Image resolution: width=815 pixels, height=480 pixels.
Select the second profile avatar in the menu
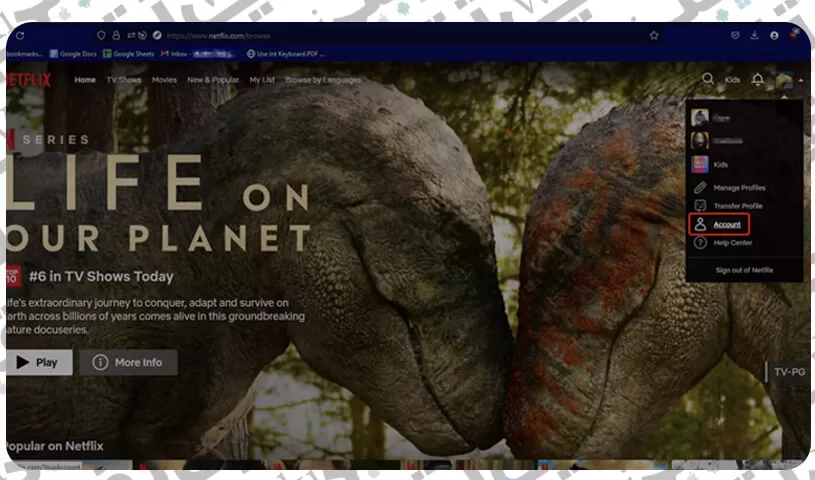click(x=700, y=140)
